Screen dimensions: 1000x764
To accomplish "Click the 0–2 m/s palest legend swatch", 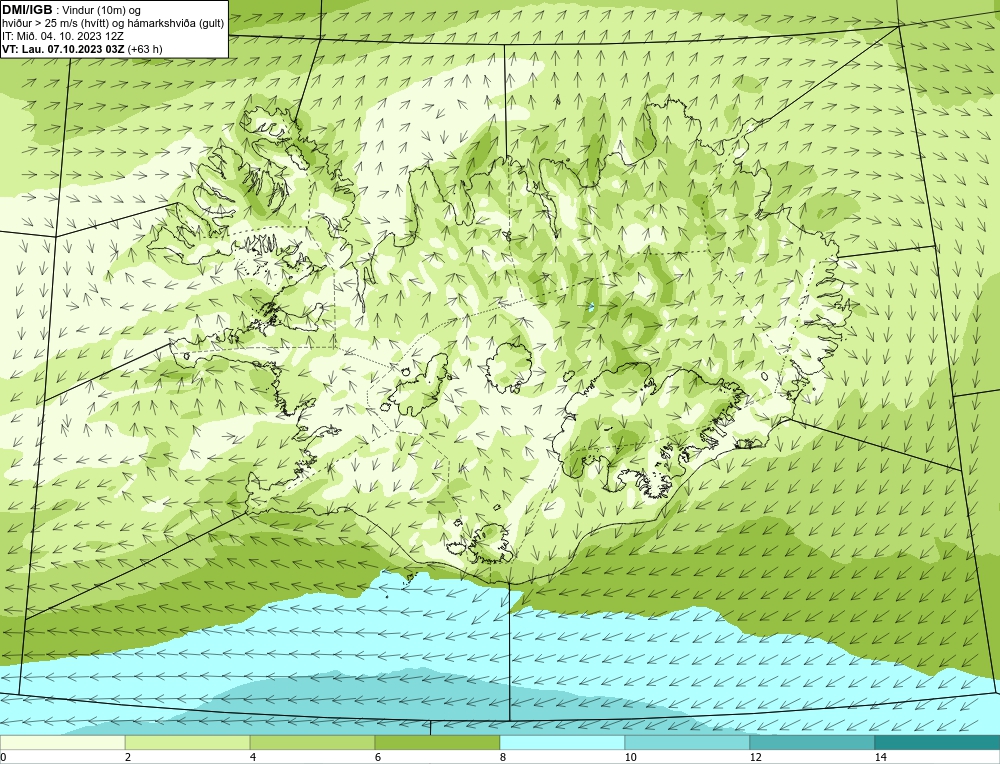I will point(62,742).
